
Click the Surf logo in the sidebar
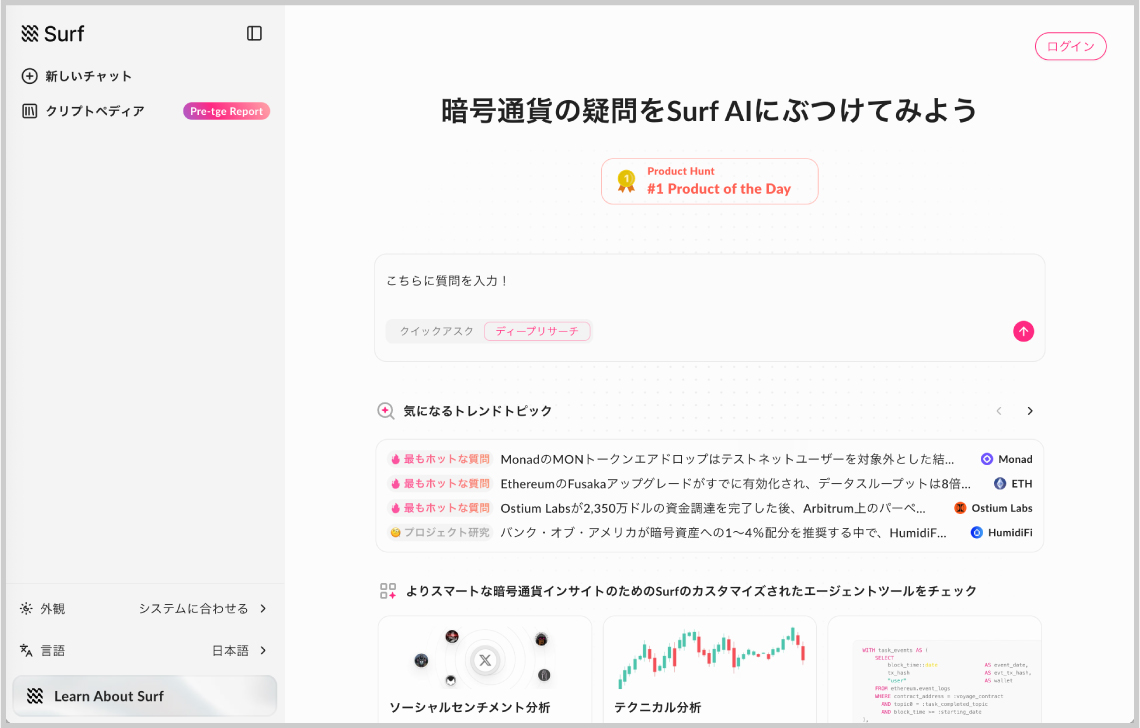[x=53, y=33]
